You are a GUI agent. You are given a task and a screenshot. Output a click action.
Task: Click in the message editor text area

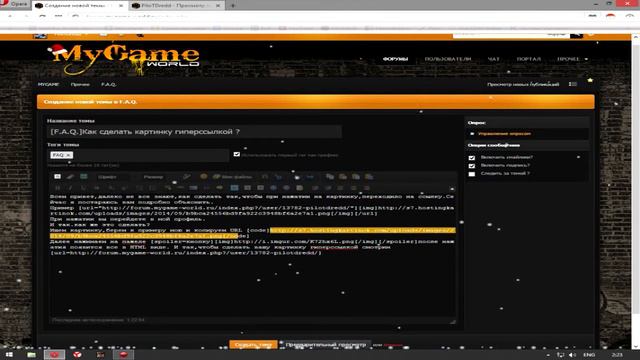pos(252,254)
